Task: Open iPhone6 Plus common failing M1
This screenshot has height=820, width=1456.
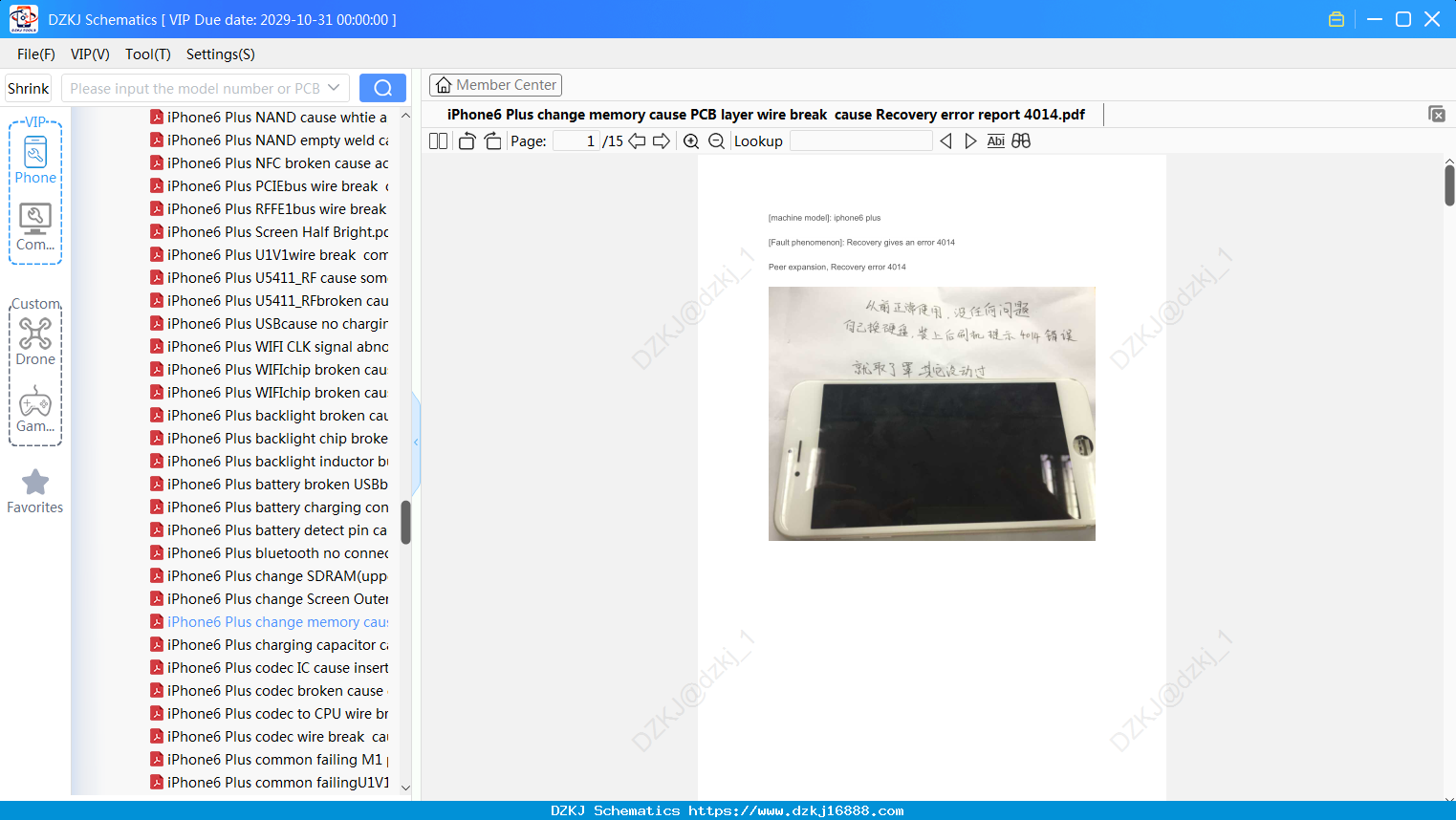Action: [x=269, y=760]
